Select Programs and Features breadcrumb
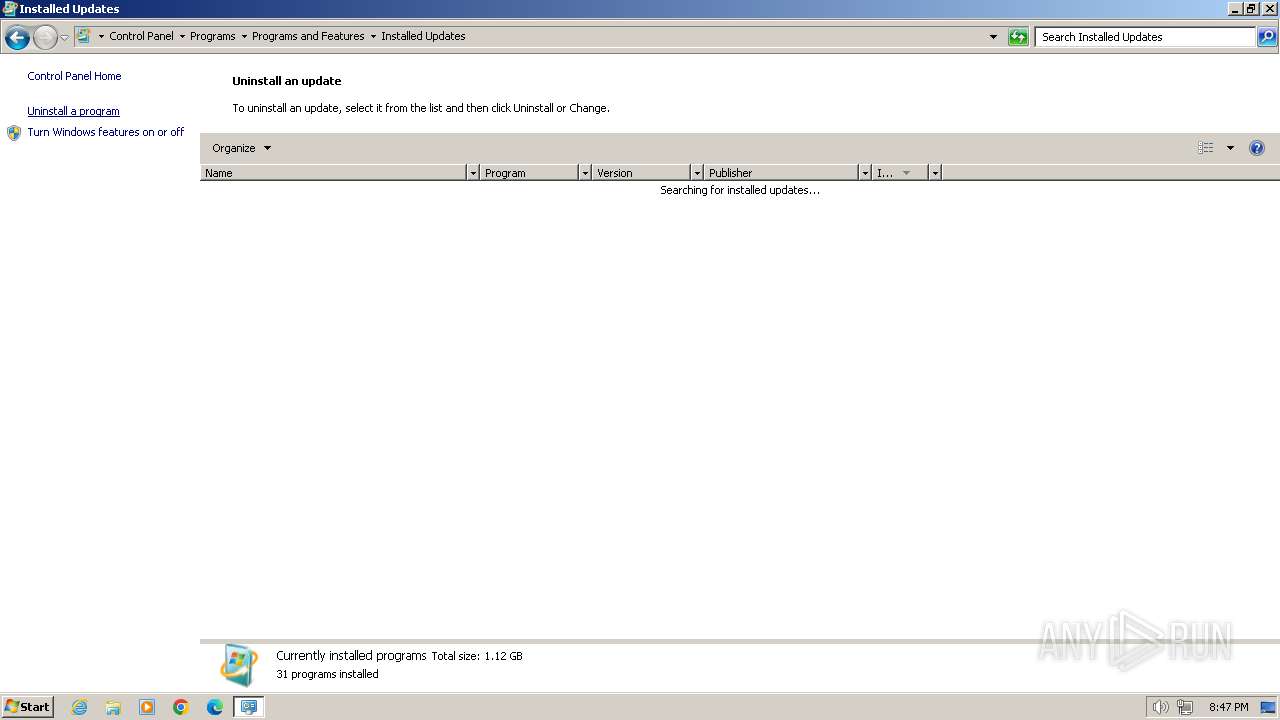This screenshot has height=720, width=1280. tap(308, 36)
